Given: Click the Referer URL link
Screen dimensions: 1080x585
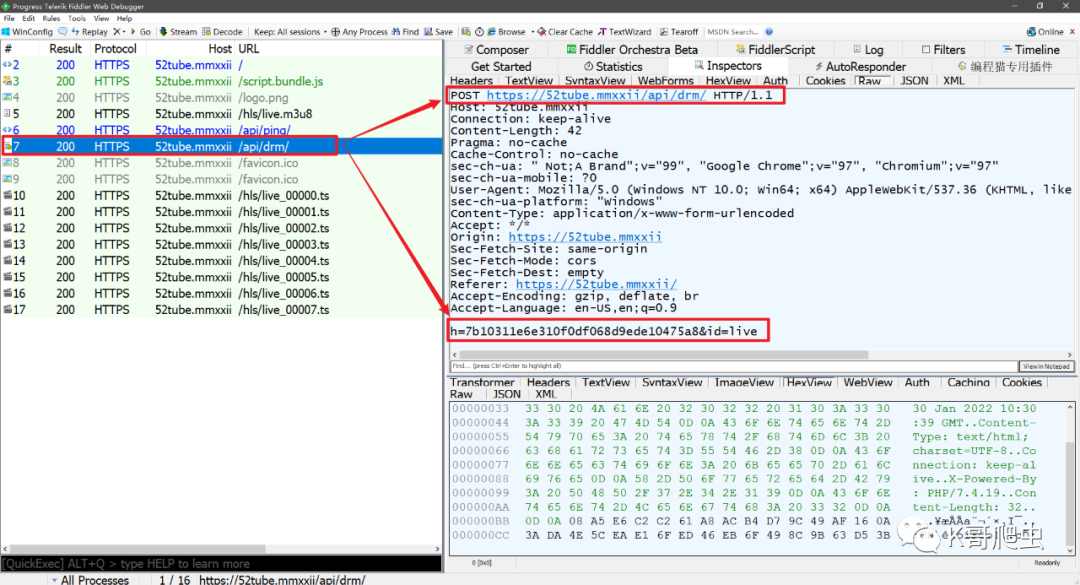Looking at the screenshot, I should pos(596,284).
